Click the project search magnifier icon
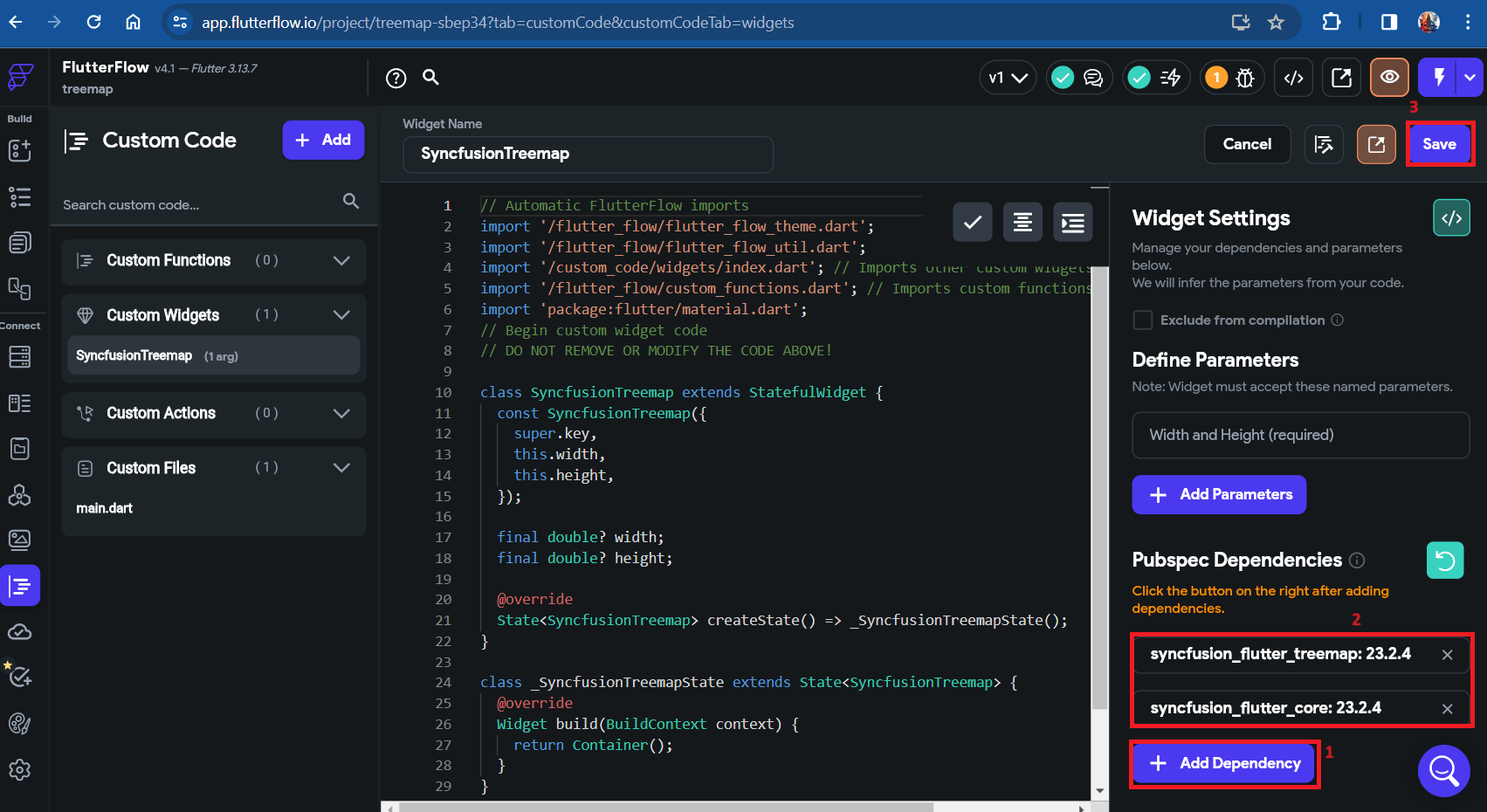 tap(430, 78)
